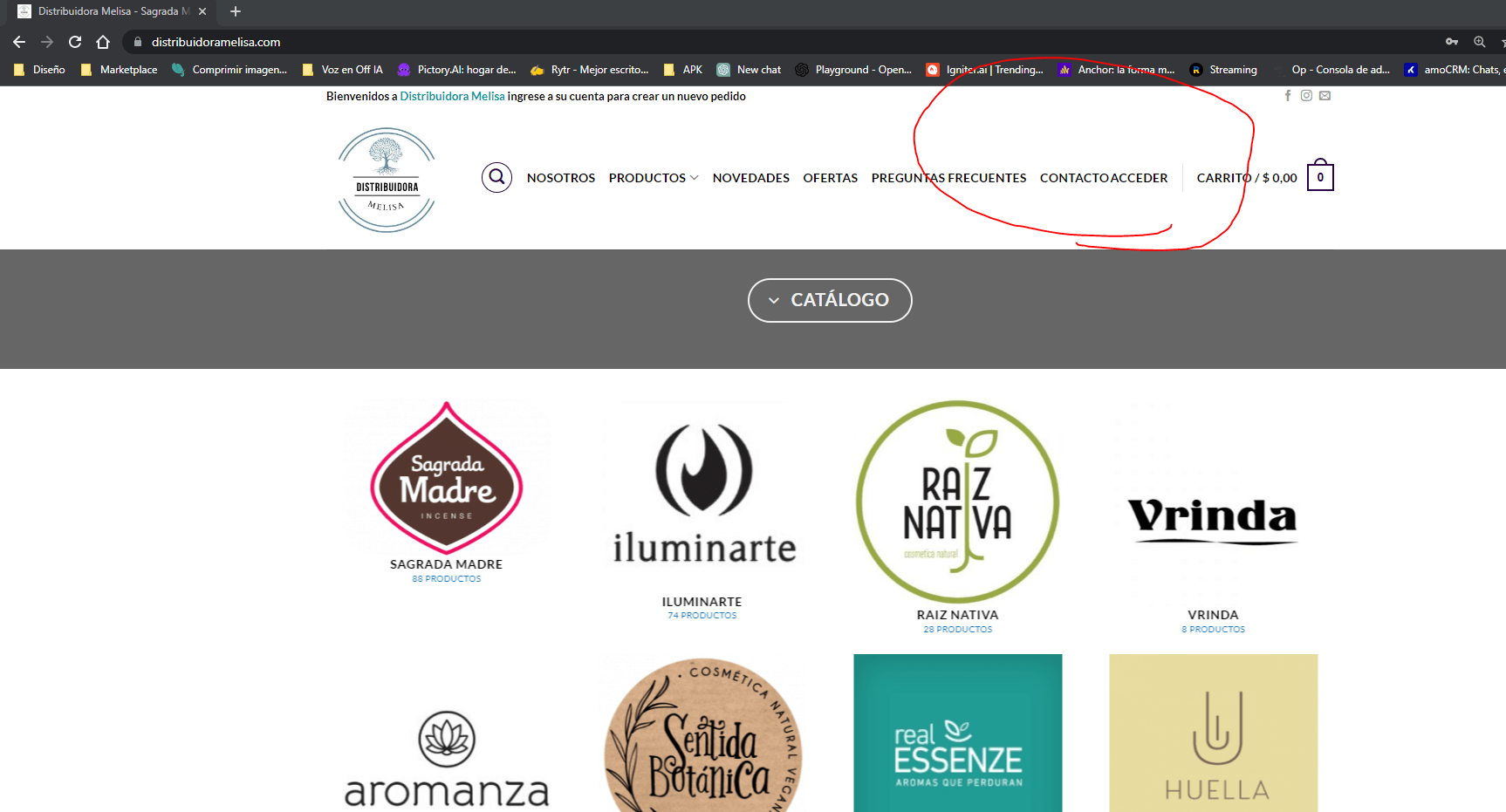1506x812 pixels.
Task: Click the browser back arrow
Action: pyautogui.click(x=19, y=42)
